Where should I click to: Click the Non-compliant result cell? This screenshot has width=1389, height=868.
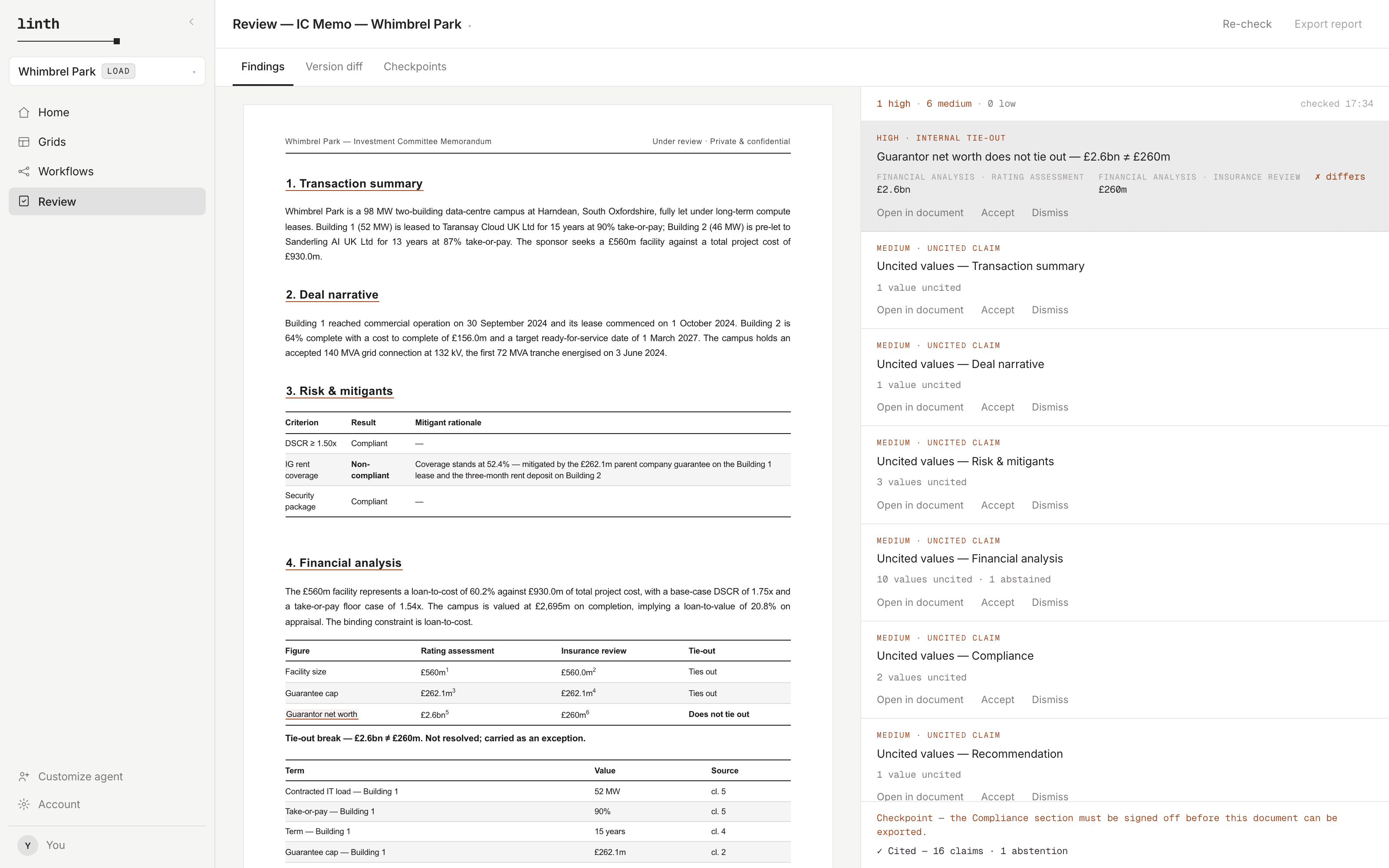click(x=370, y=470)
